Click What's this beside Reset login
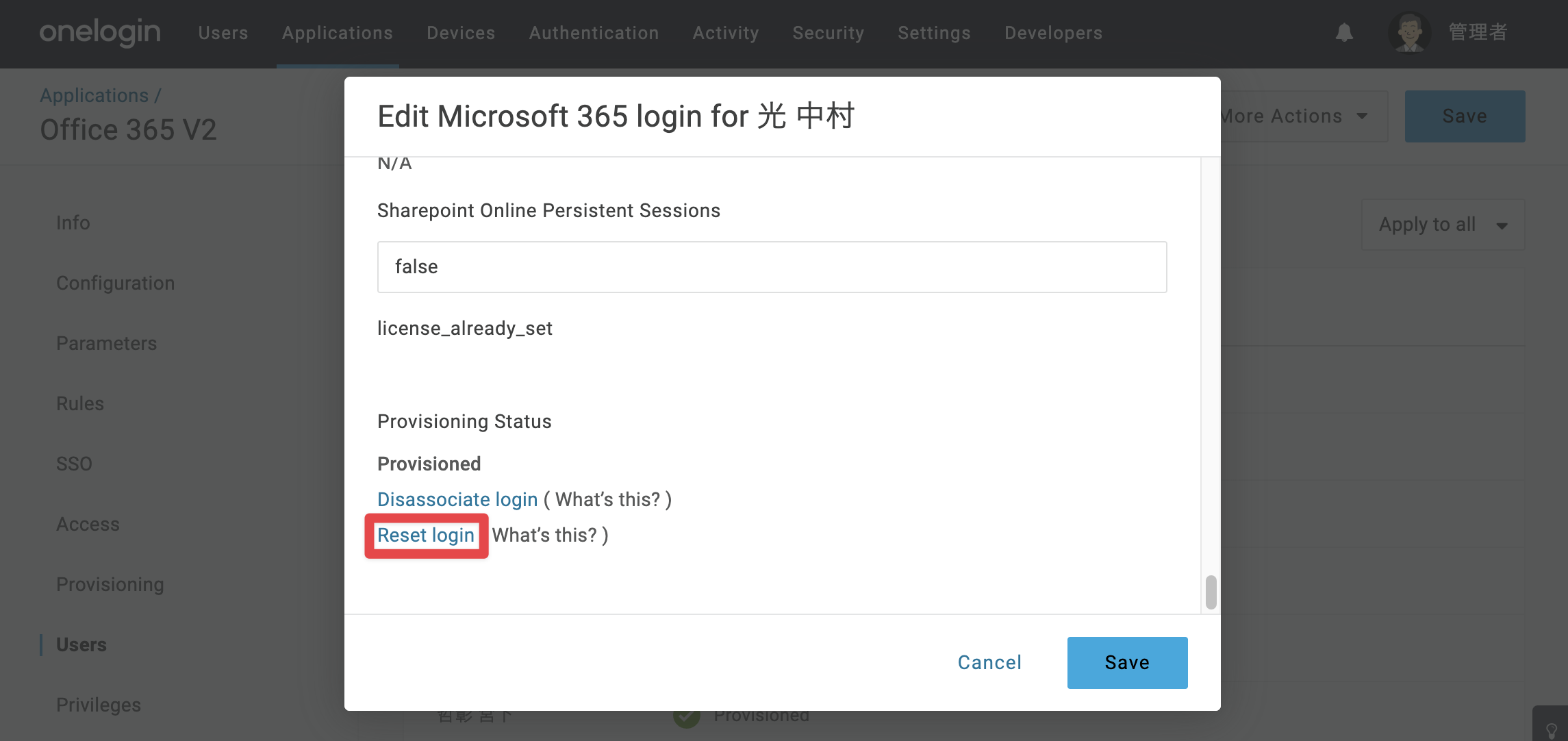The width and height of the screenshot is (1568, 741). pyautogui.click(x=544, y=535)
